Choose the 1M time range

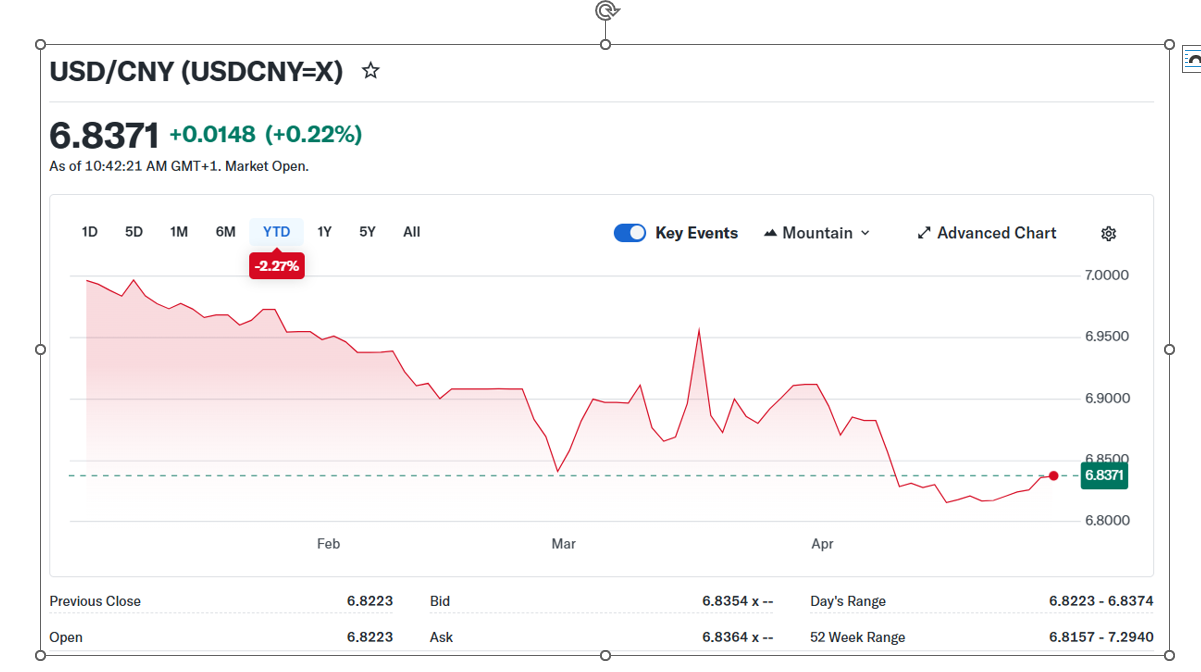pyautogui.click(x=179, y=232)
